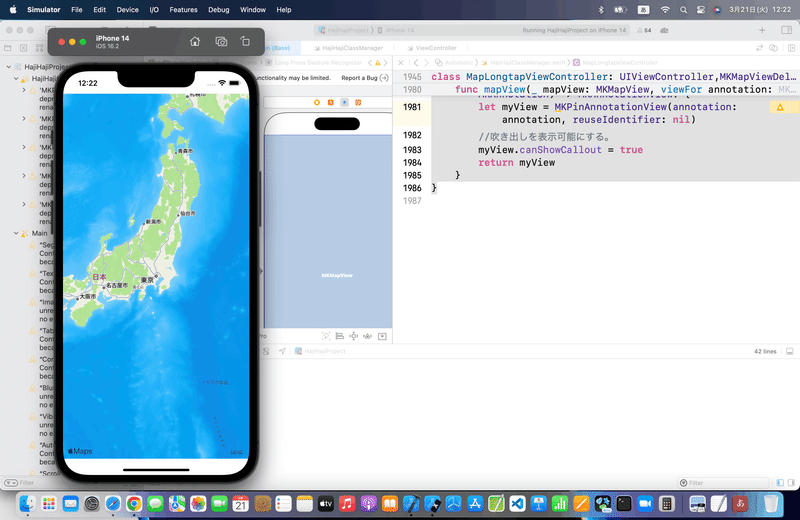
Task: Click the variables view Filter field
Action: (x=723, y=483)
